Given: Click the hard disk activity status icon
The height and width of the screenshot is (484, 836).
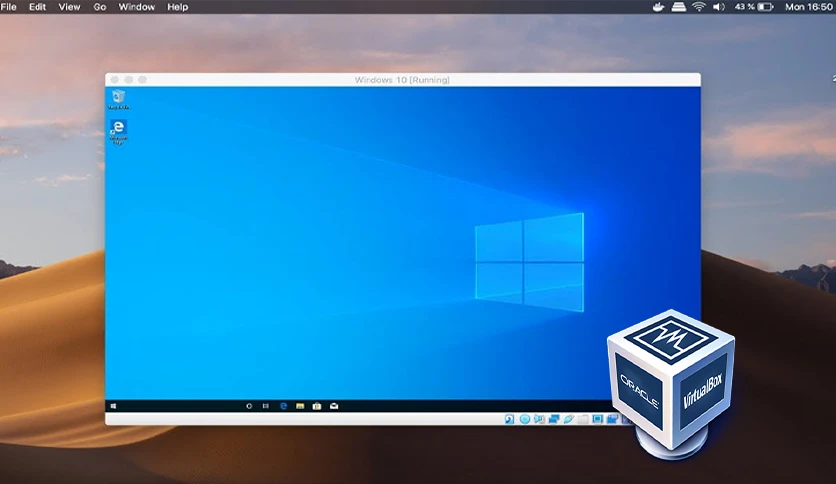Looking at the screenshot, I should (510, 420).
